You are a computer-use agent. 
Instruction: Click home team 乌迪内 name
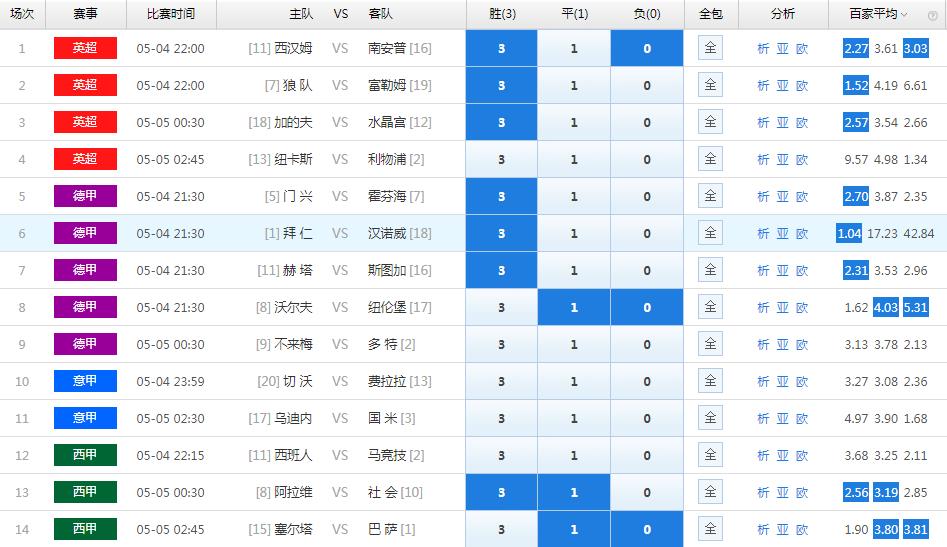pos(293,418)
